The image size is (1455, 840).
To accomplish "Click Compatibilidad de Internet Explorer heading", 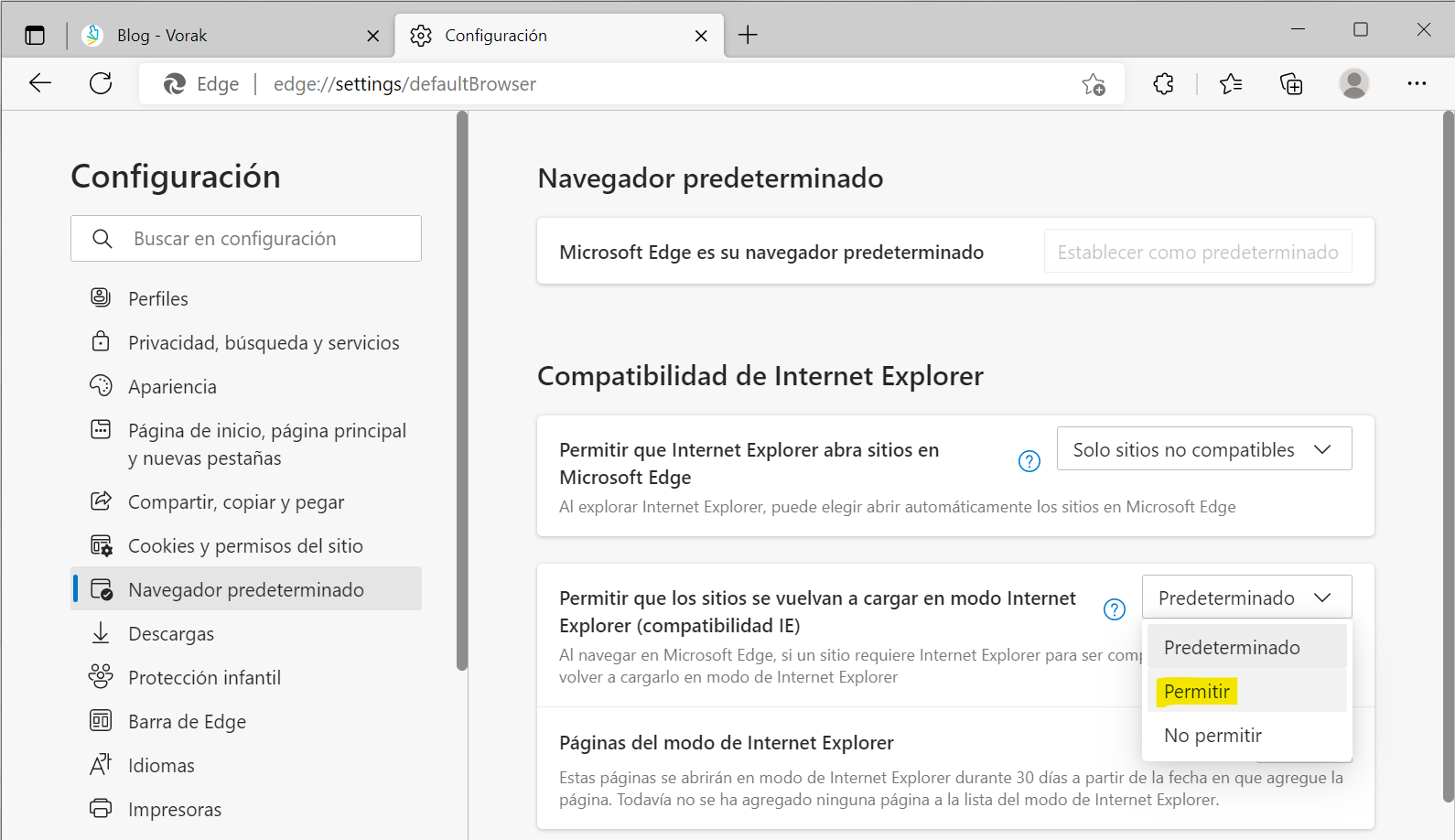I will (x=760, y=376).
